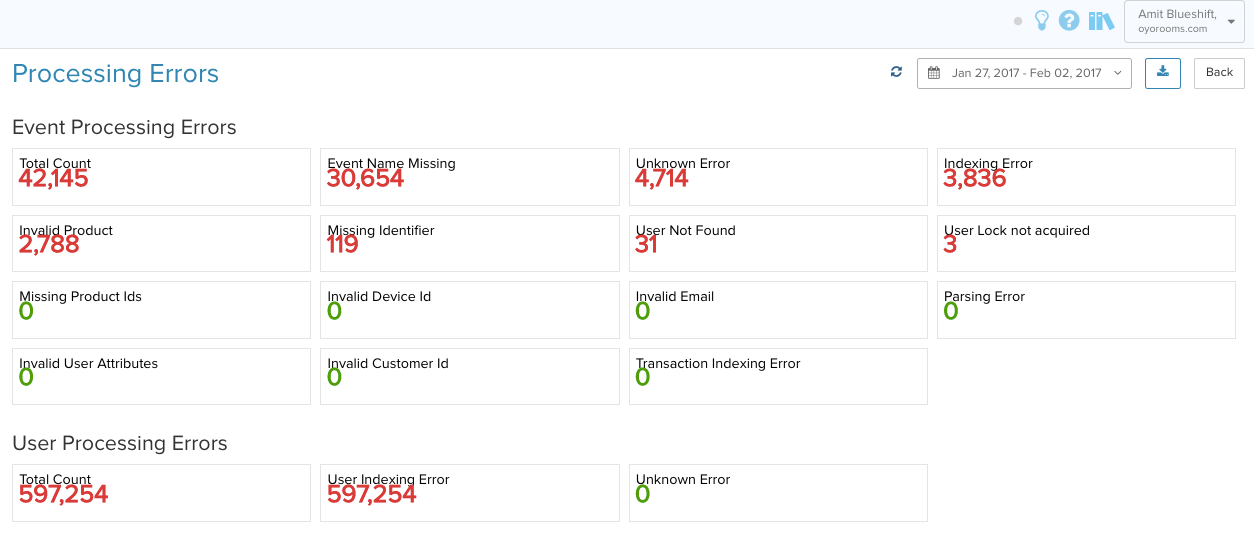Image resolution: width=1254 pixels, height=559 pixels.
Task: Click the Transaction Indexing Error label
Action: tap(718, 364)
